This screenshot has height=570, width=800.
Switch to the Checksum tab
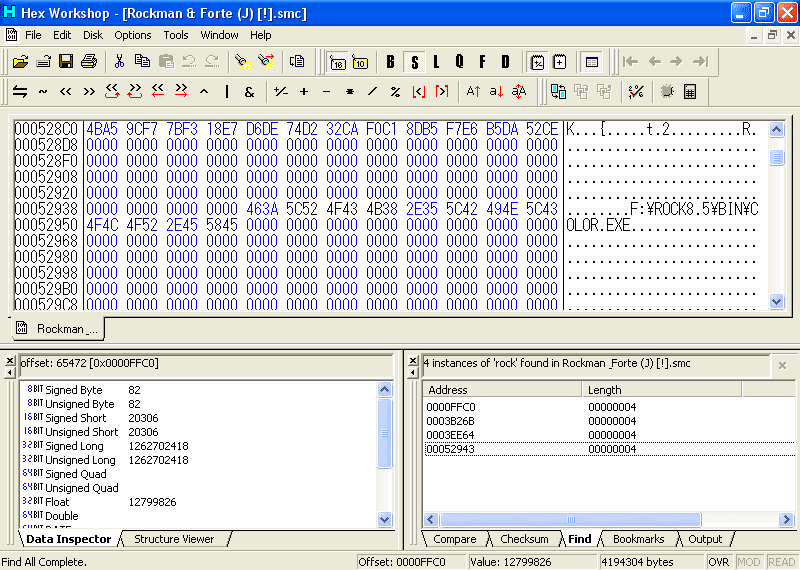(524, 539)
